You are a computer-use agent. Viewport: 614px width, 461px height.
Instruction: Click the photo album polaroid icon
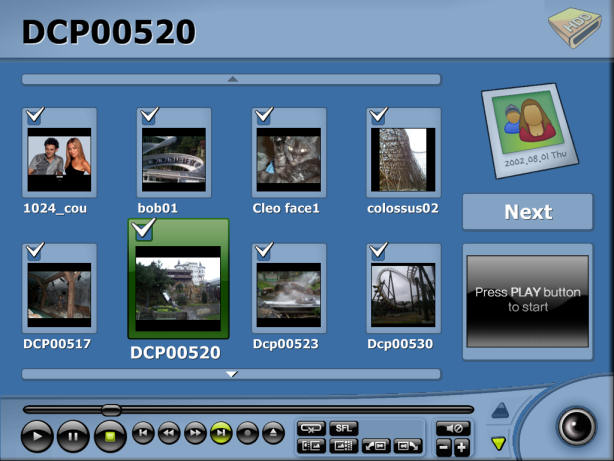[x=529, y=130]
